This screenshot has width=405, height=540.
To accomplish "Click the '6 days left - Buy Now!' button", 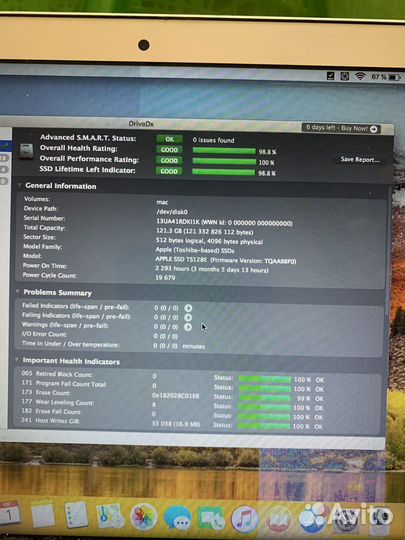I will pyautogui.click(x=341, y=128).
